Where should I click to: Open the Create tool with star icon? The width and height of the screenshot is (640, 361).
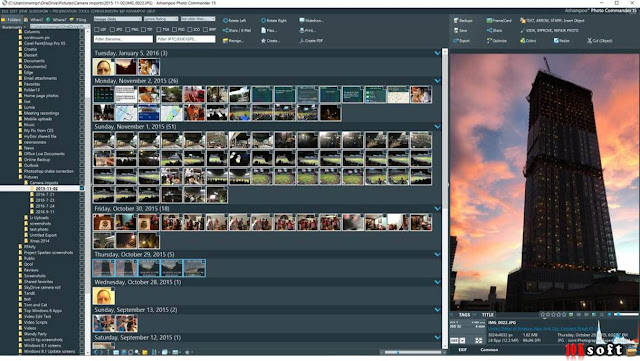270,41
